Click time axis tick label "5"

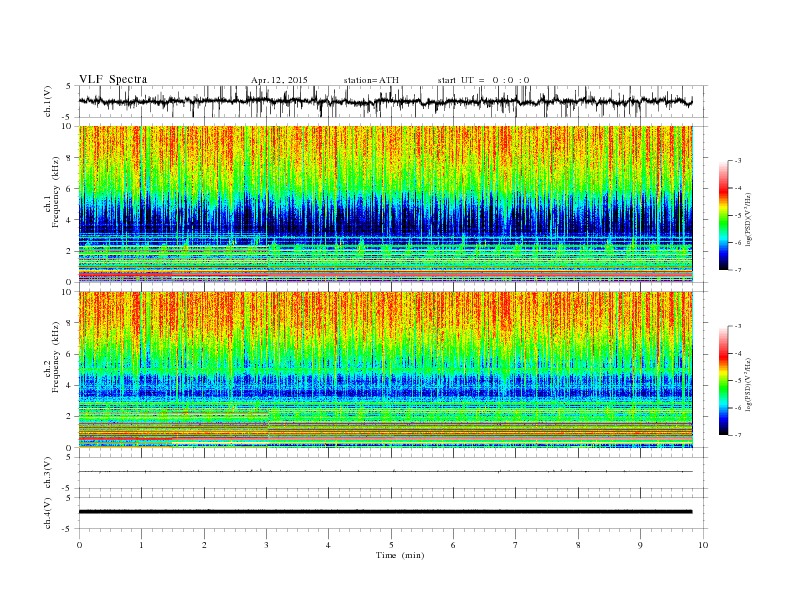pyautogui.click(x=391, y=545)
